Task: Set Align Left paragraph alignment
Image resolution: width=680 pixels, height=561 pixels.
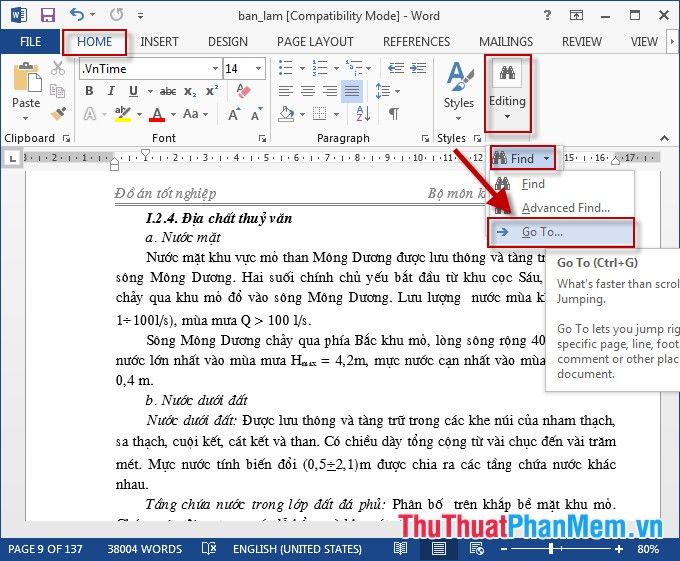Action: [285, 91]
